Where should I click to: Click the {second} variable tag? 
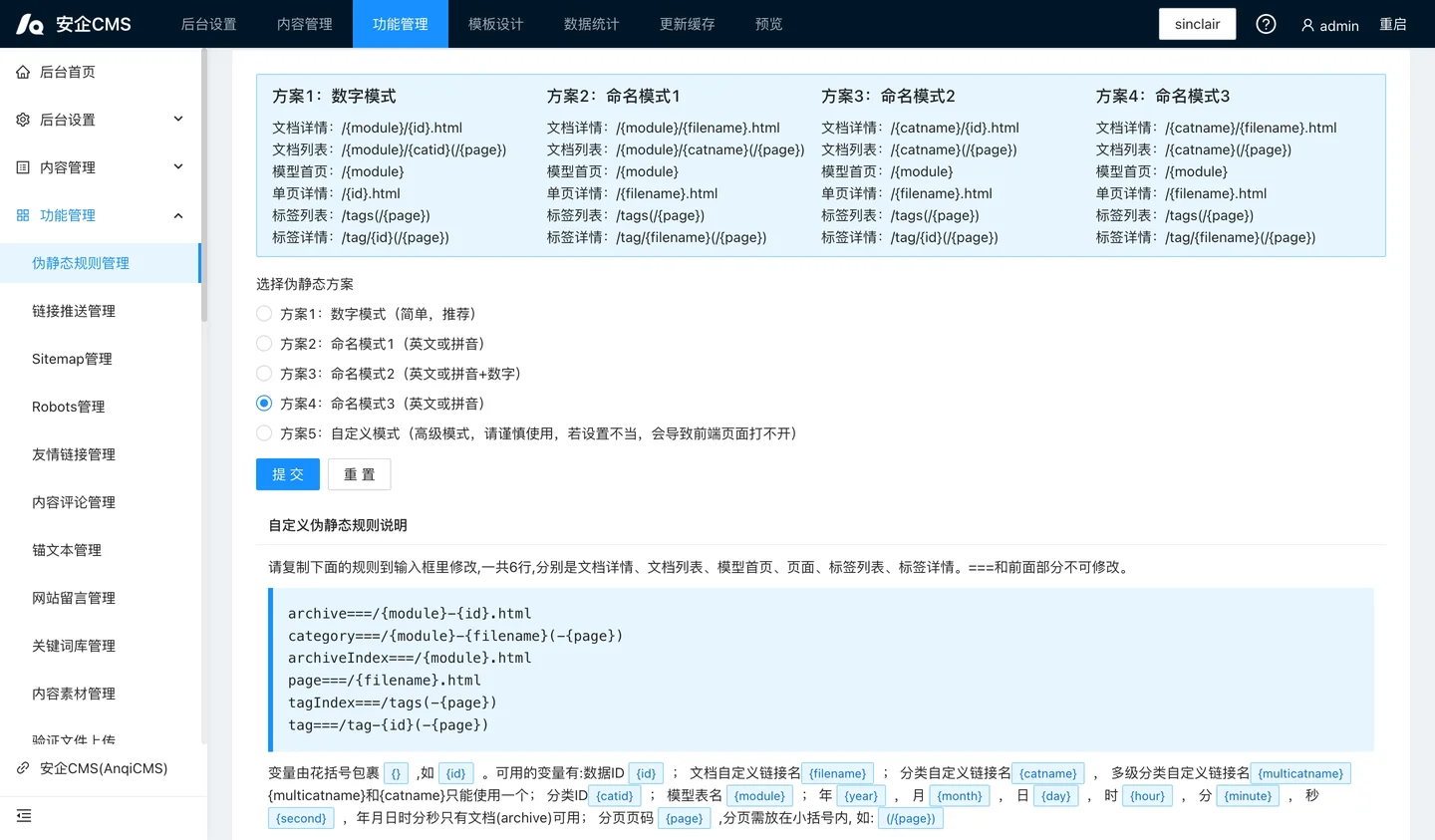301,818
